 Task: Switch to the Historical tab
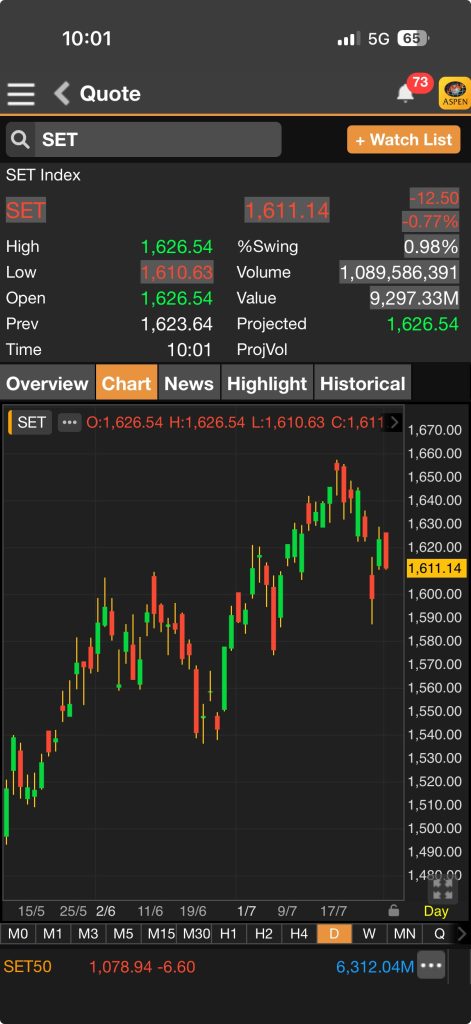[363, 383]
